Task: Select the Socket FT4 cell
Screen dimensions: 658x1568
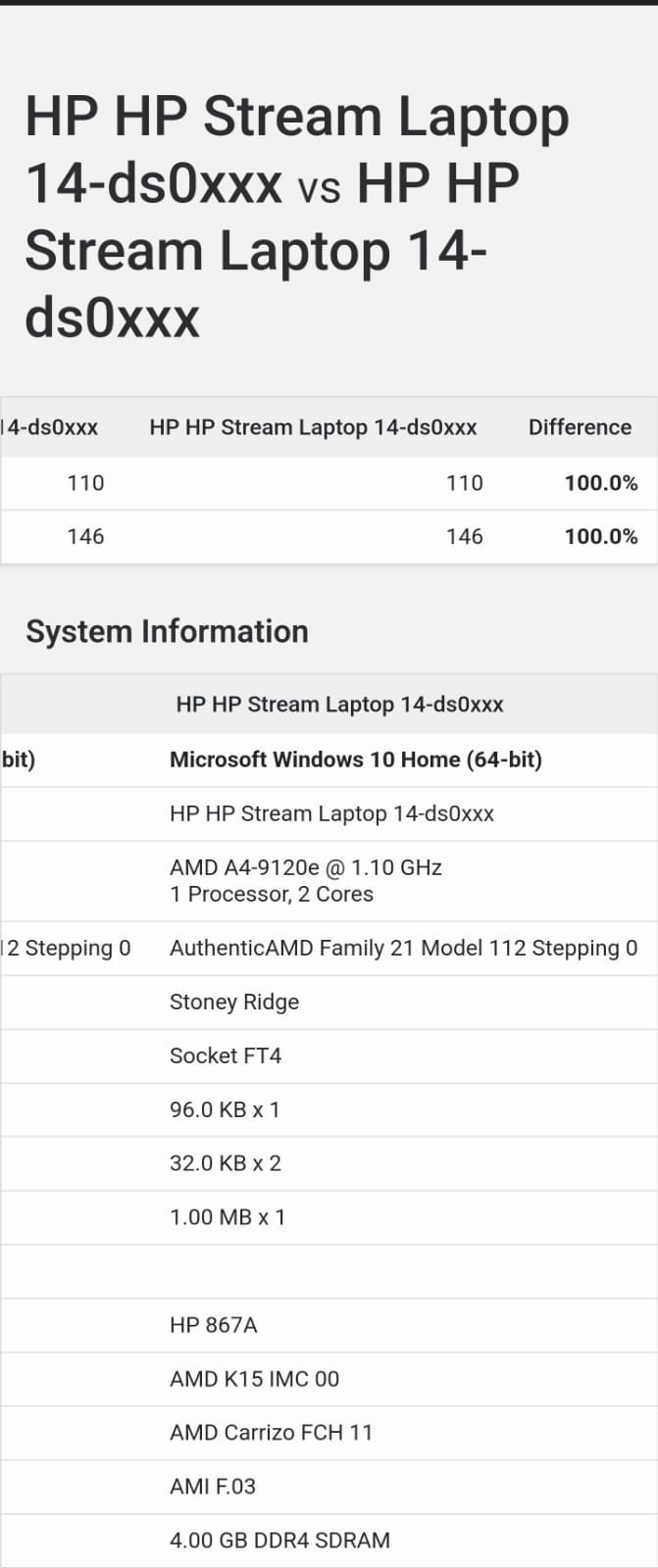Action: [225, 1055]
